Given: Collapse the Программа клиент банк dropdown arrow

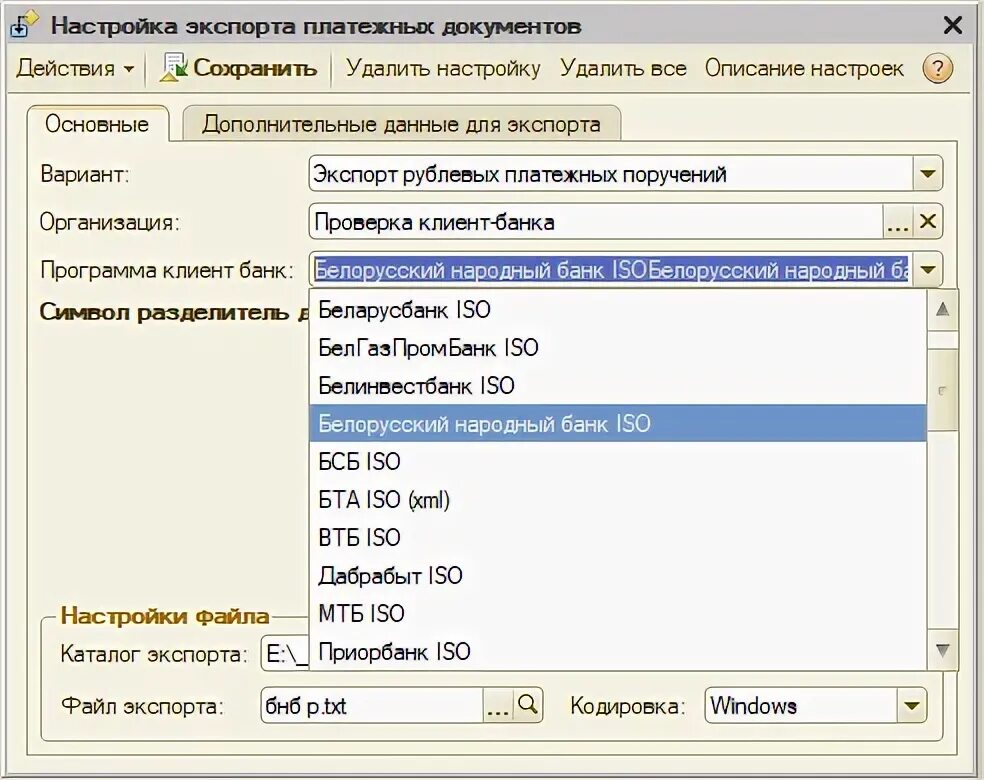Looking at the screenshot, I should click(928, 270).
